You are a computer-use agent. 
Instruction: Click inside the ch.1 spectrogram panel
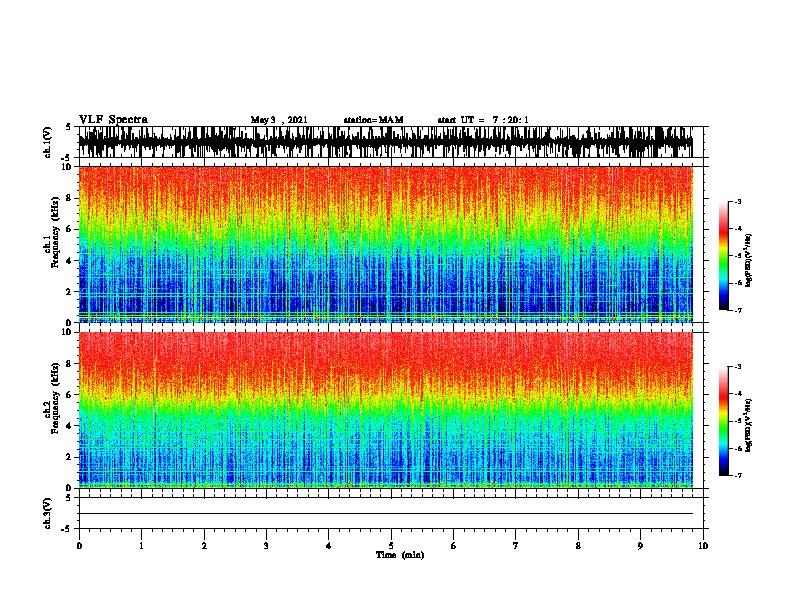[x=386, y=244]
